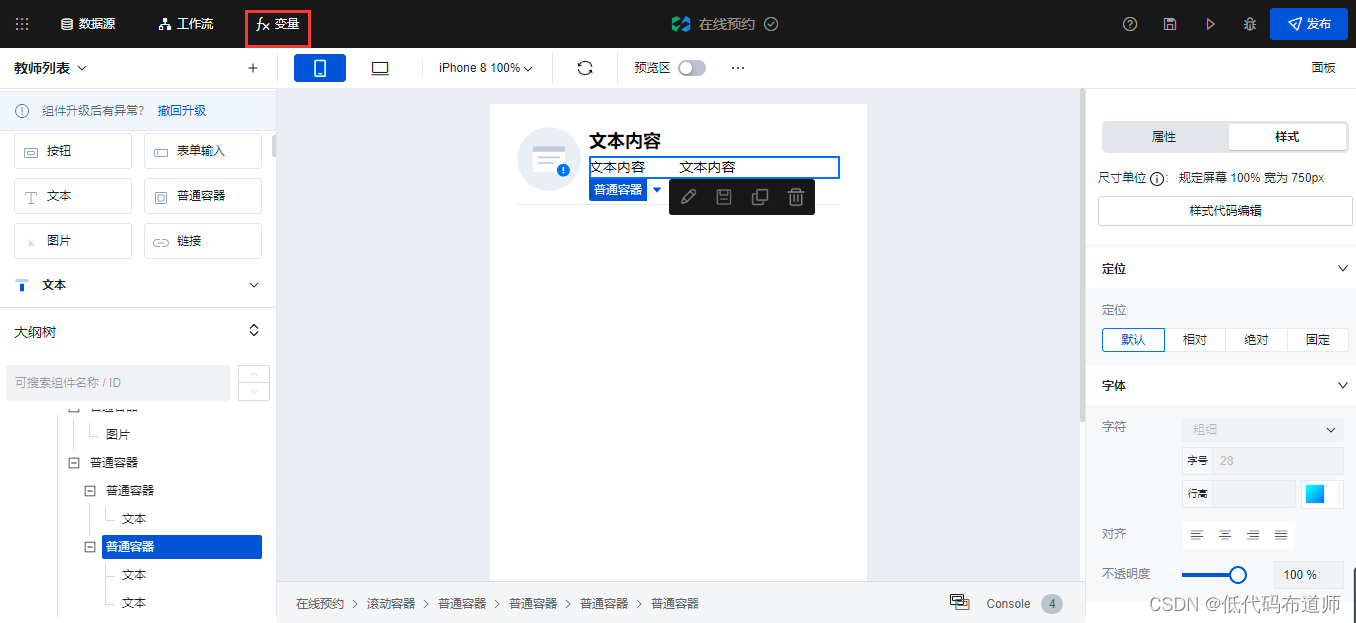Select the 普通容器 container component
Image resolution: width=1356 pixels, height=623 pixels.
pyautogui.click(x=203, y=196)
